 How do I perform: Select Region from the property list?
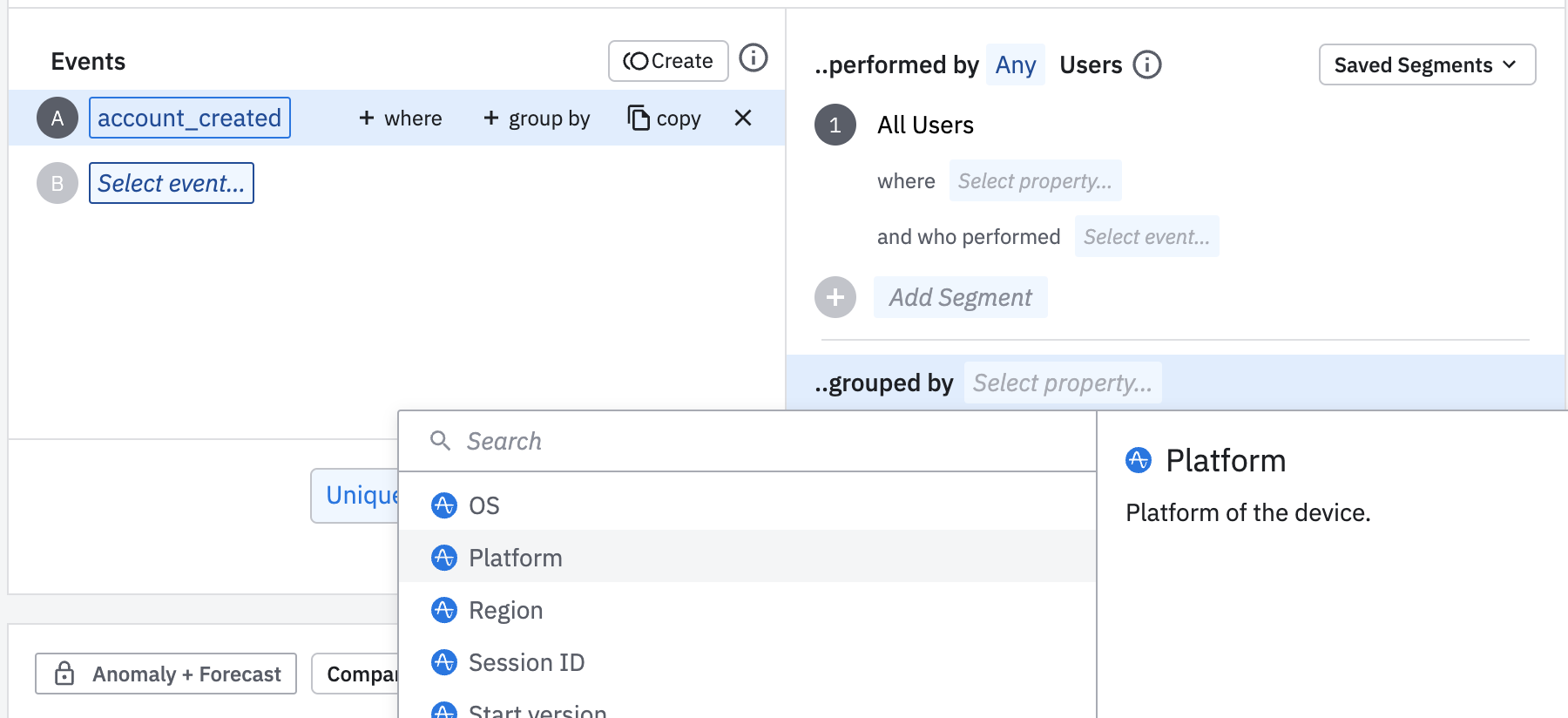(x=505, y=610)
